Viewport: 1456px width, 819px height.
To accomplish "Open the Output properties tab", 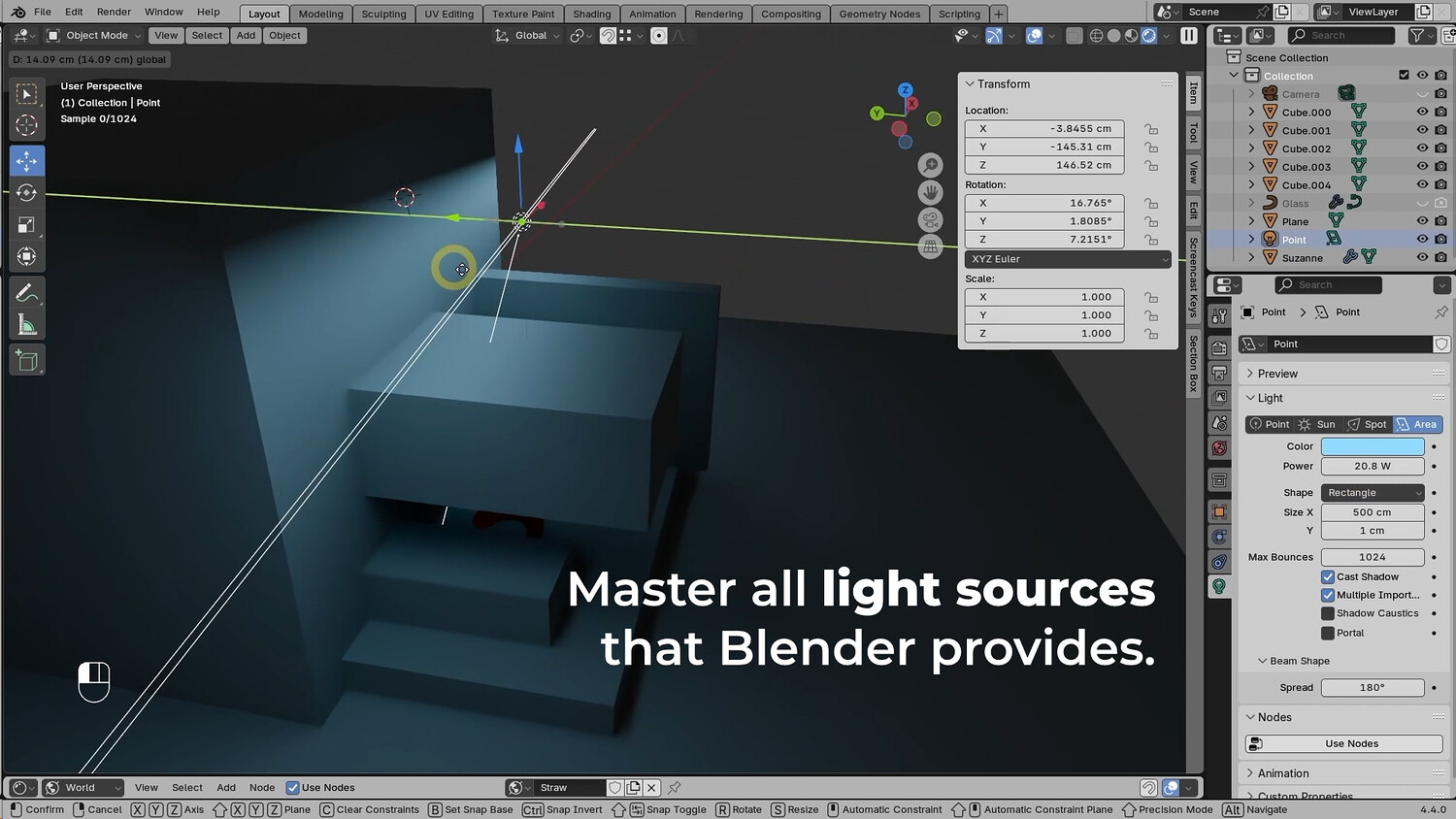I will (1220, 373).
